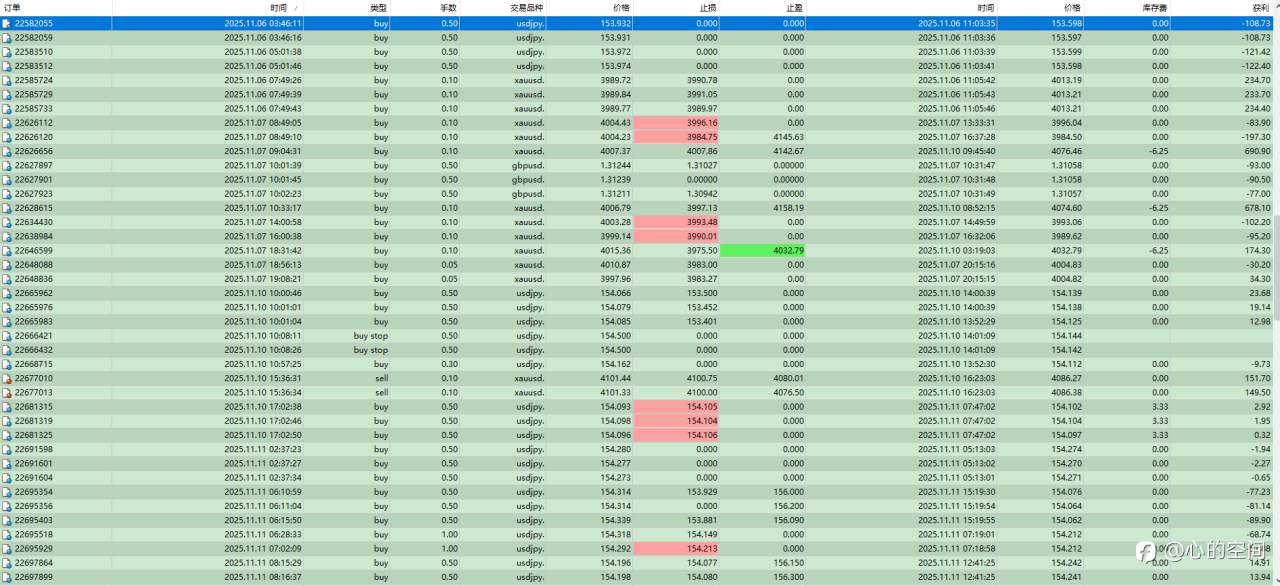Click the row icon for order 22668715
The width and height of the screenshot is (1280, 586).
(x=6, y=364)
